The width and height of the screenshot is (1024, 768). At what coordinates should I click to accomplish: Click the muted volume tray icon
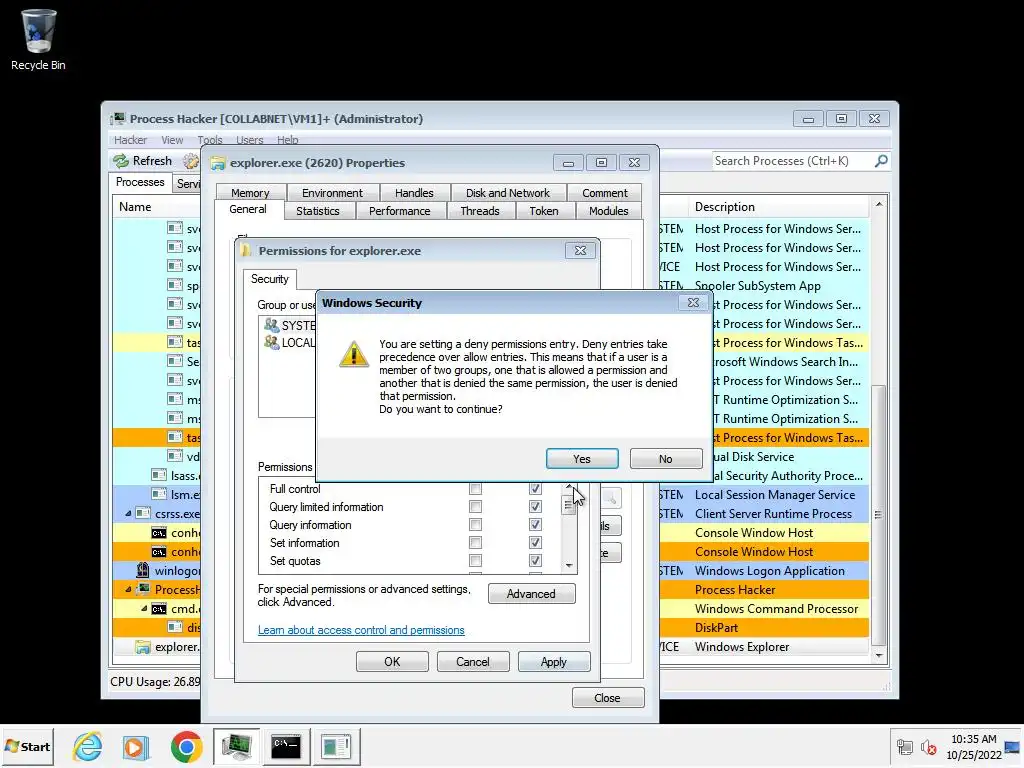click(928, 747)
